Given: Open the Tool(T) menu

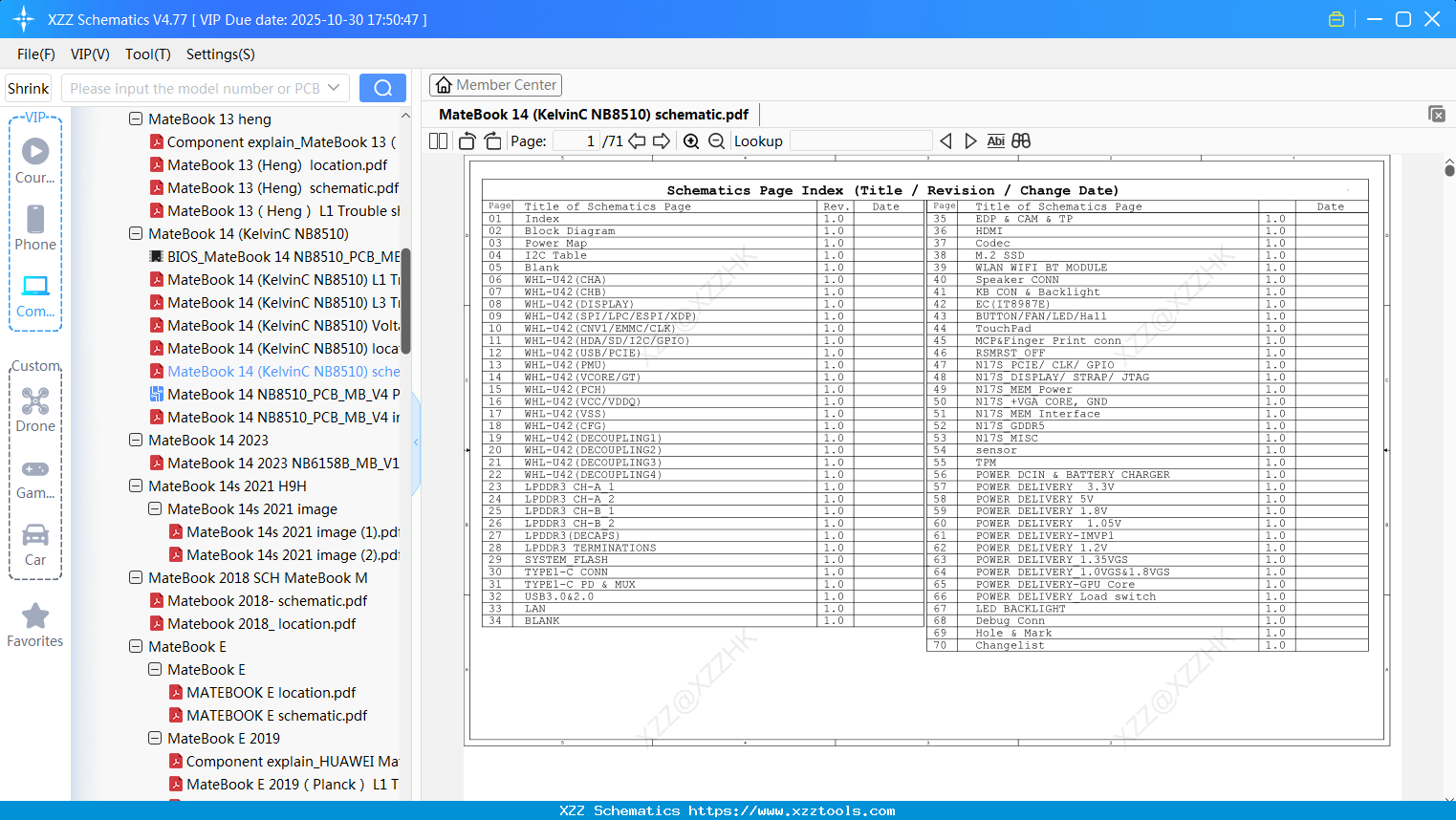Looking at the screenshot, I should [148, 54].
